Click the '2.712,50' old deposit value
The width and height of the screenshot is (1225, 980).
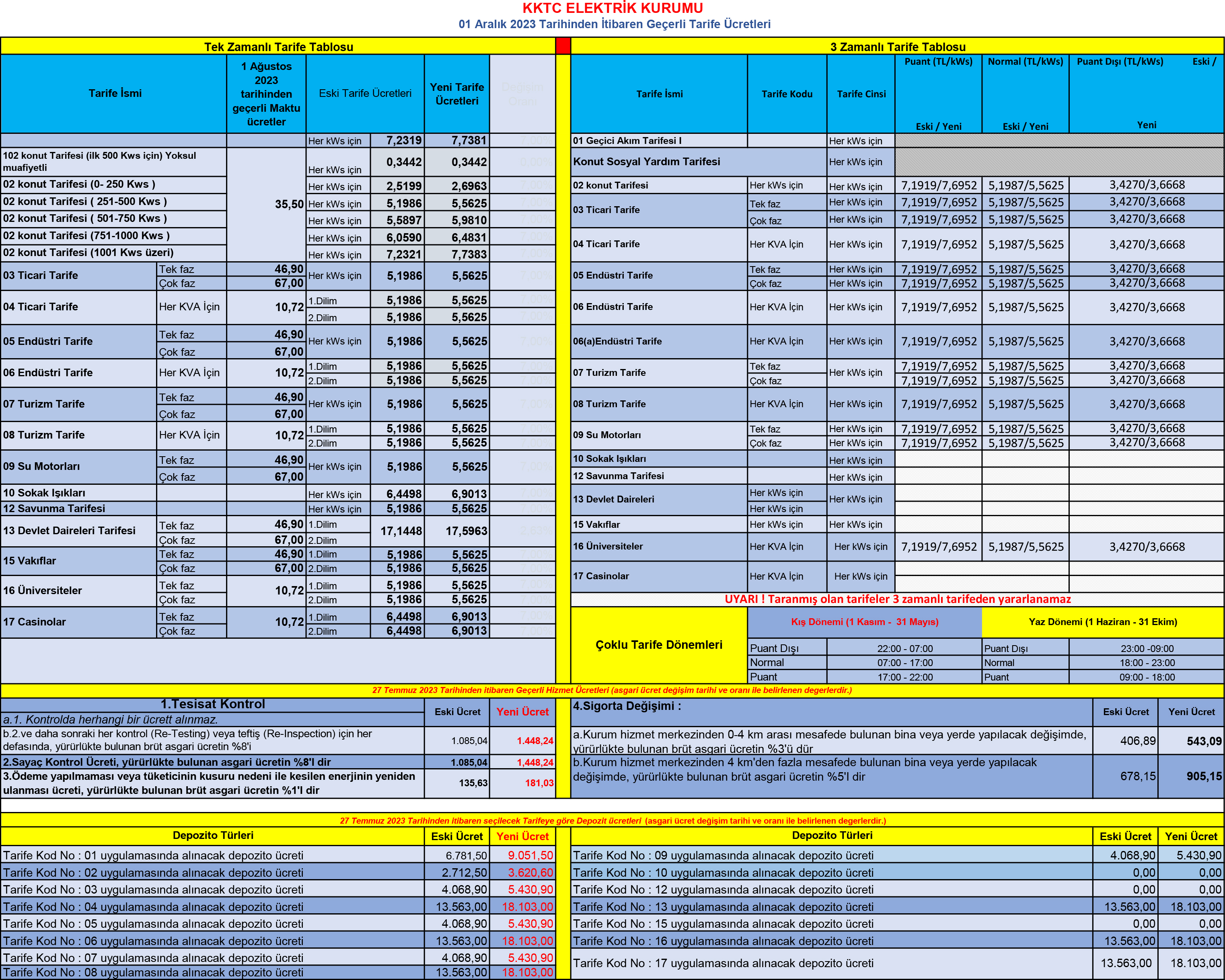457,872
